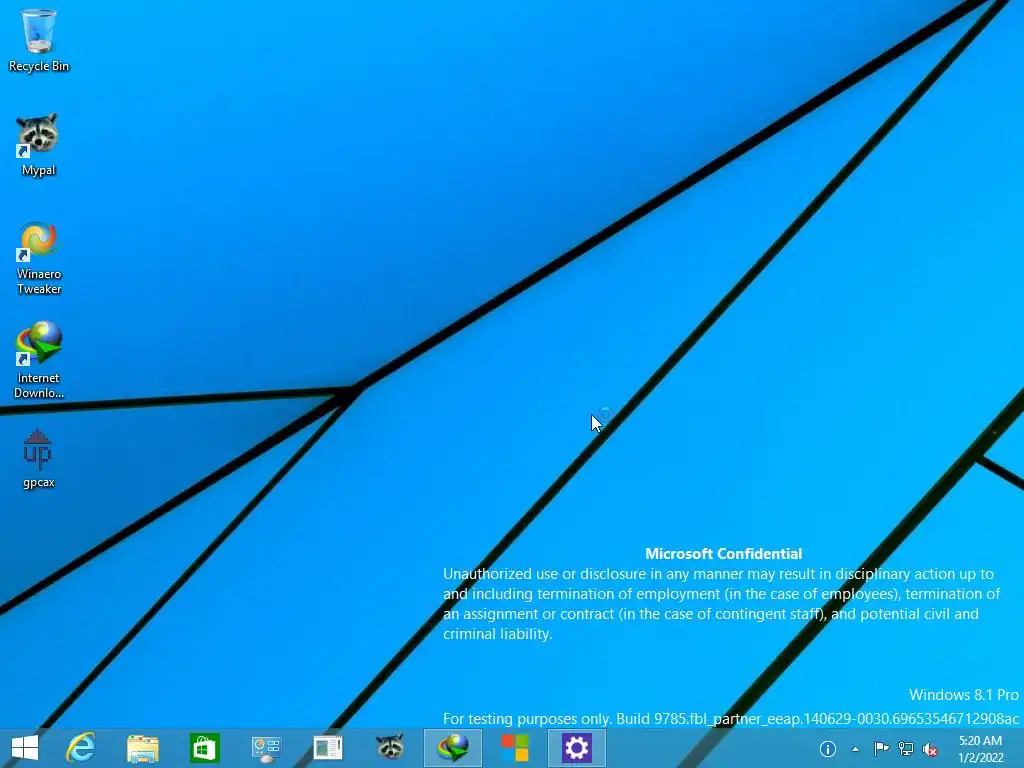Show hidden tray icons arrow

[x=856, y=749]
